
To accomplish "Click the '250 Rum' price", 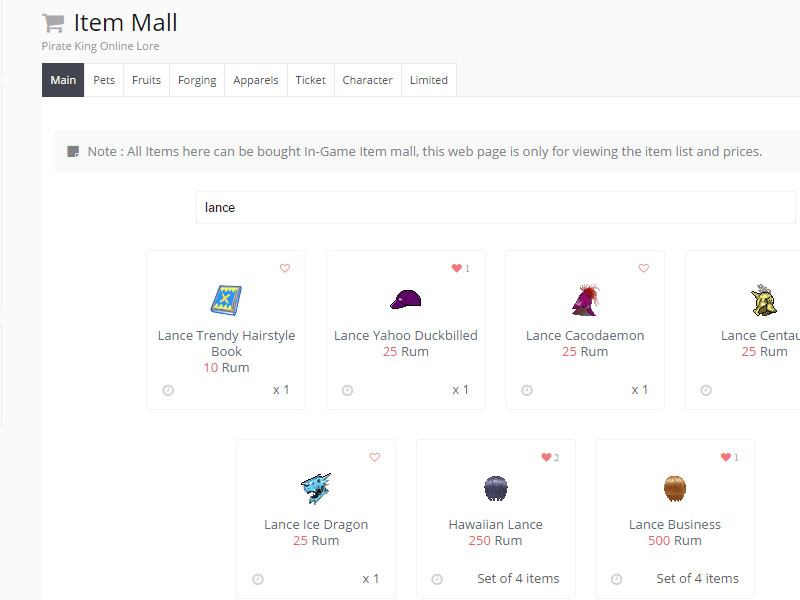I will [495, 540].
